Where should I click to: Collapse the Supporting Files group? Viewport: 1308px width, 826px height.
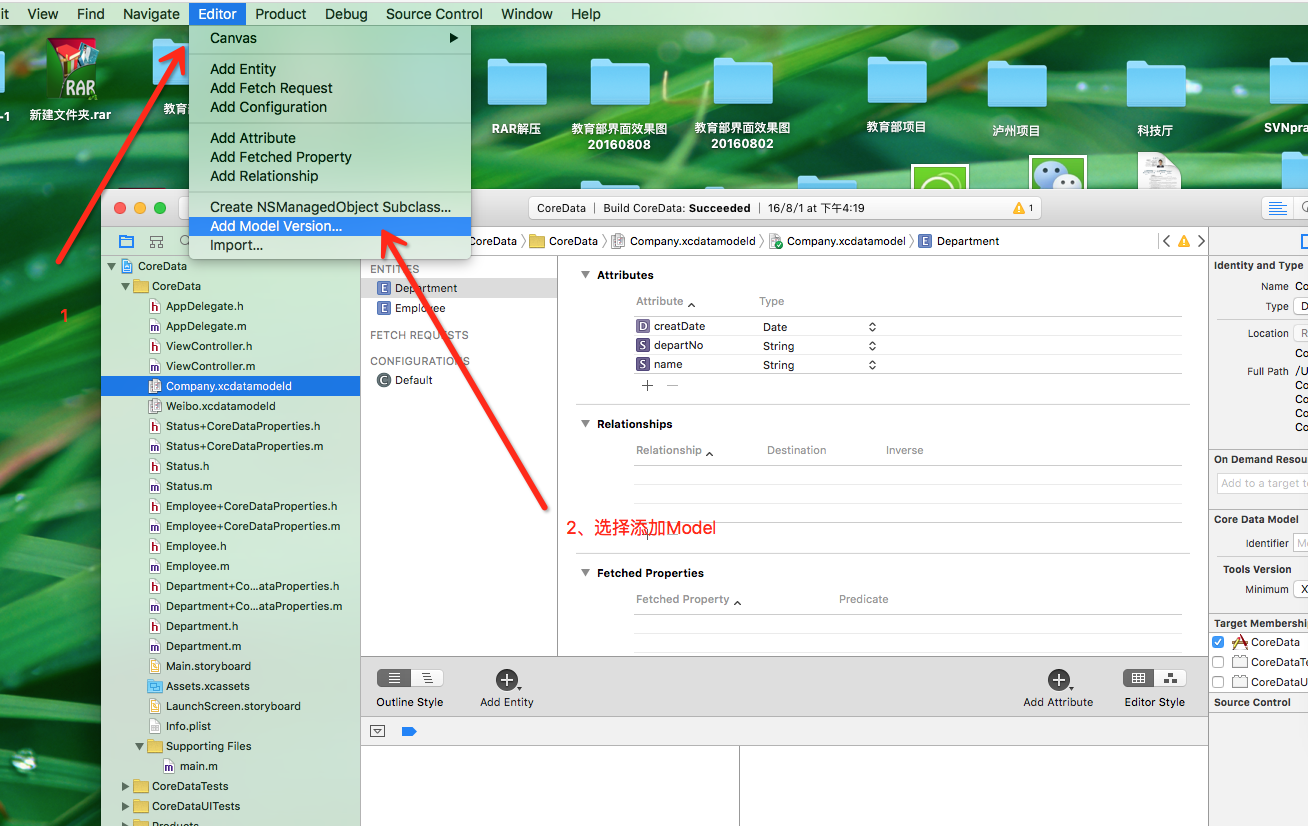pos(139,746)
